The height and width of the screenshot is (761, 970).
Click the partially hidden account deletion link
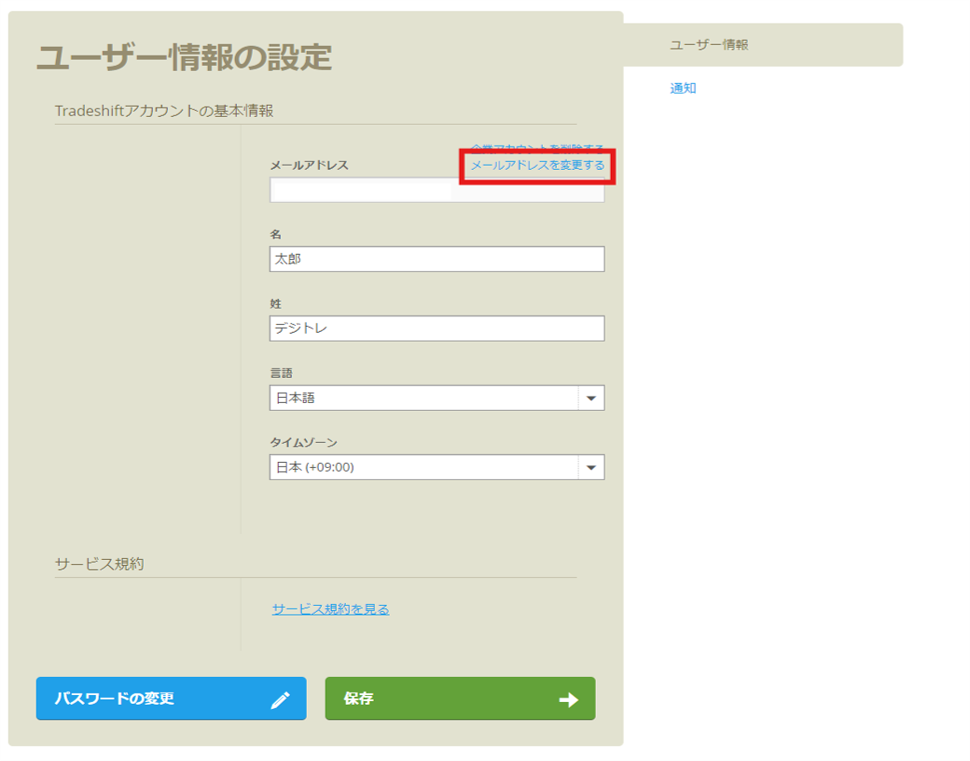(x=537, y=147)
